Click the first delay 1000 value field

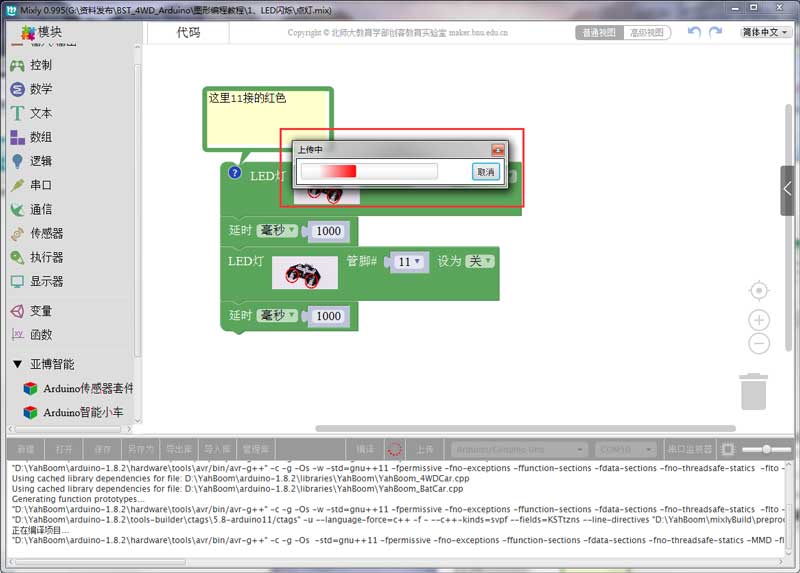coord(328,231)
